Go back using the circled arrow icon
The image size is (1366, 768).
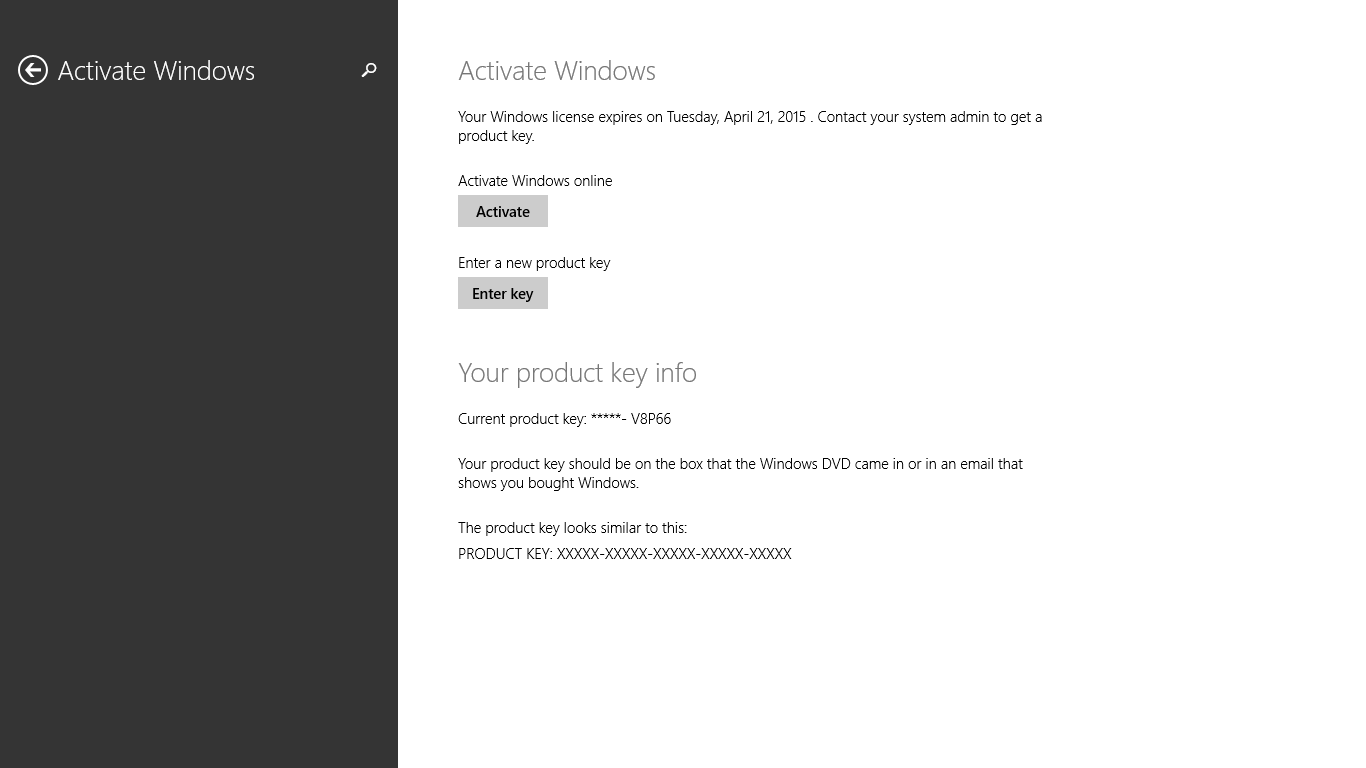click(x=33, y=70)
